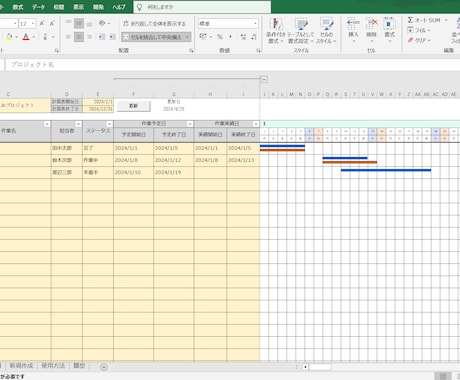
Task: Open the alignment (配置) dialog launcher
Action: pyautogui.click(x=191, y=51)
